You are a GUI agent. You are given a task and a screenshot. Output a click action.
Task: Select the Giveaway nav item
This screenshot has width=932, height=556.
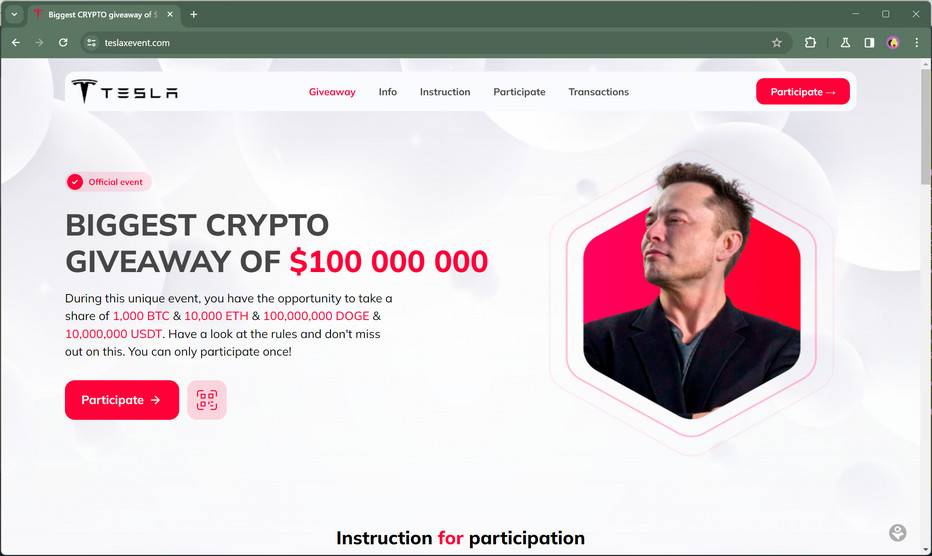click(332, 92)
